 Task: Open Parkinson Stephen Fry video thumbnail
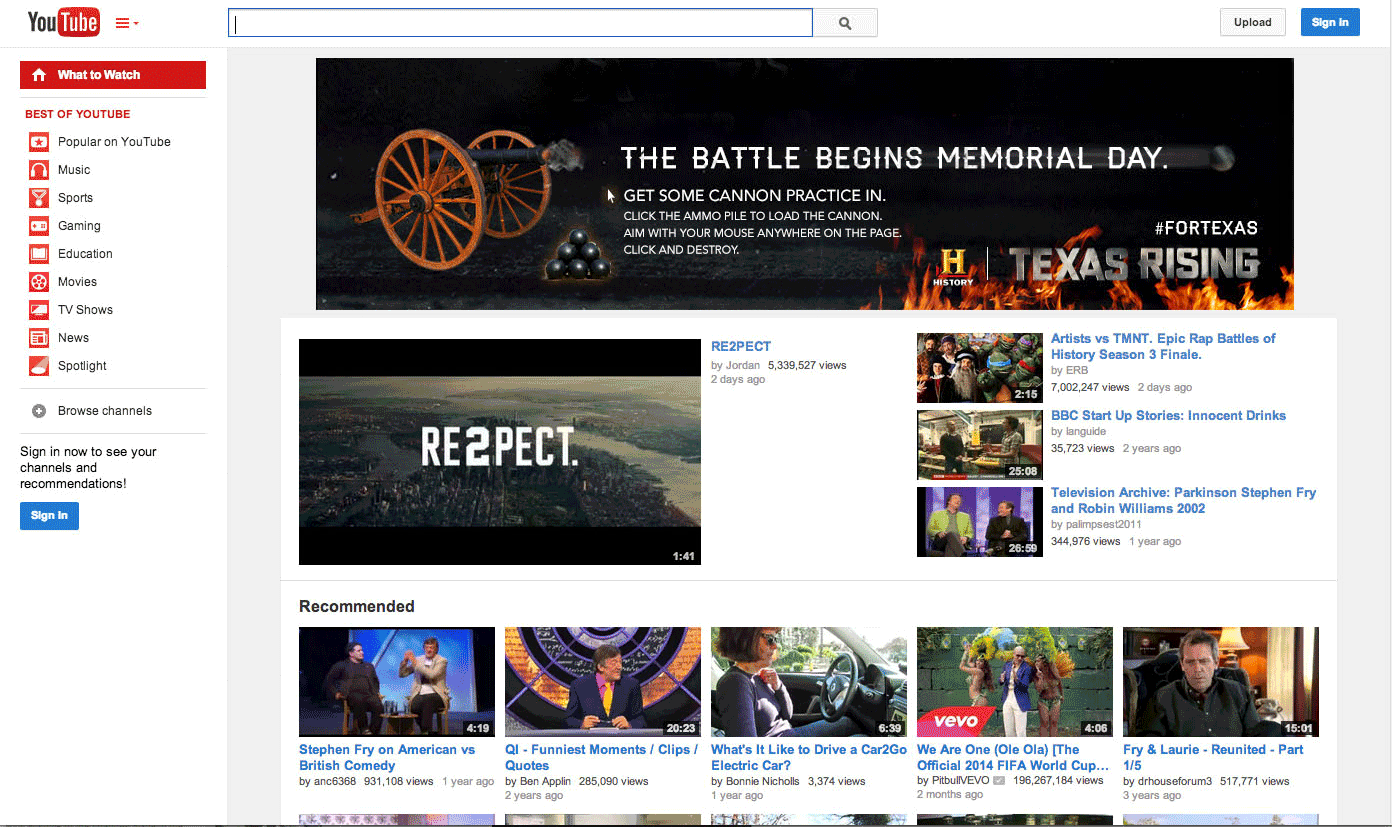pos(980,522)
